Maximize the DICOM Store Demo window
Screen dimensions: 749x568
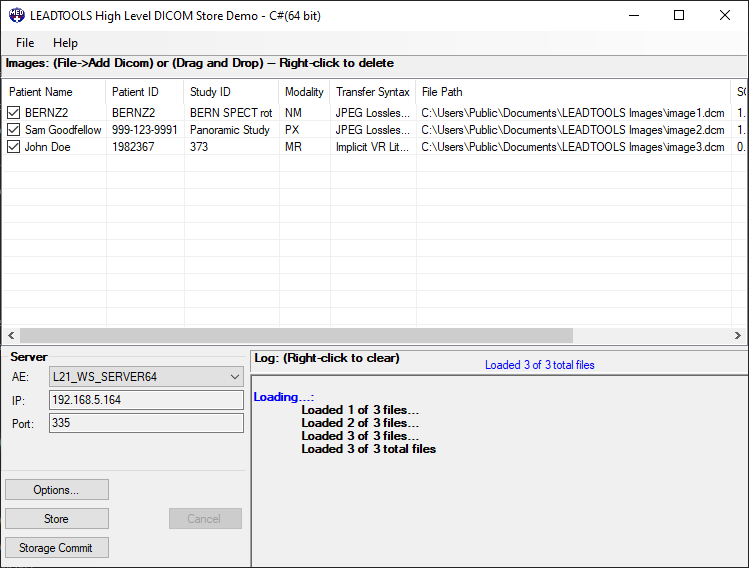coord(679,15)
